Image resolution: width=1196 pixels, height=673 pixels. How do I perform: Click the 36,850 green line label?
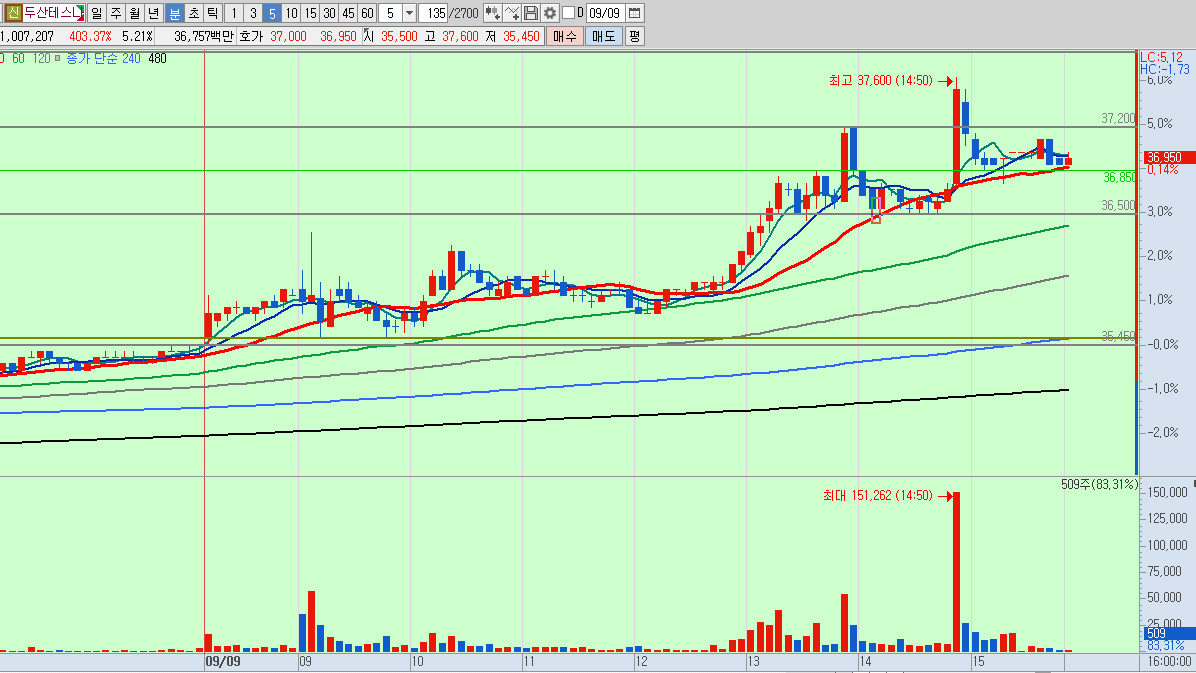click(x=1119, y=177)
